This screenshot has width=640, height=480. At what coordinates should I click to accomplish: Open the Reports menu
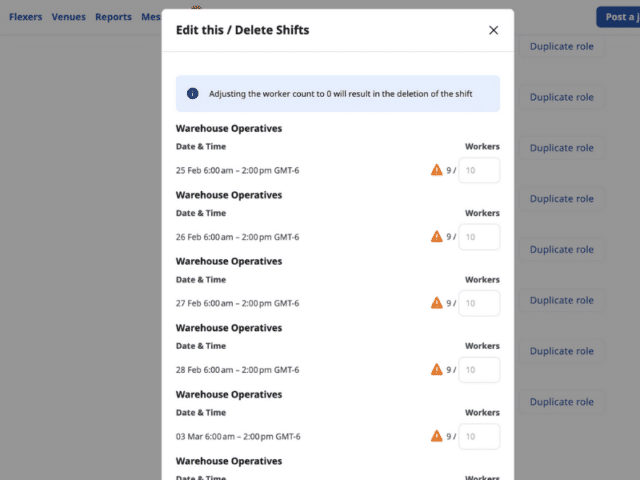pyautogui.click(x=113, y=17)
